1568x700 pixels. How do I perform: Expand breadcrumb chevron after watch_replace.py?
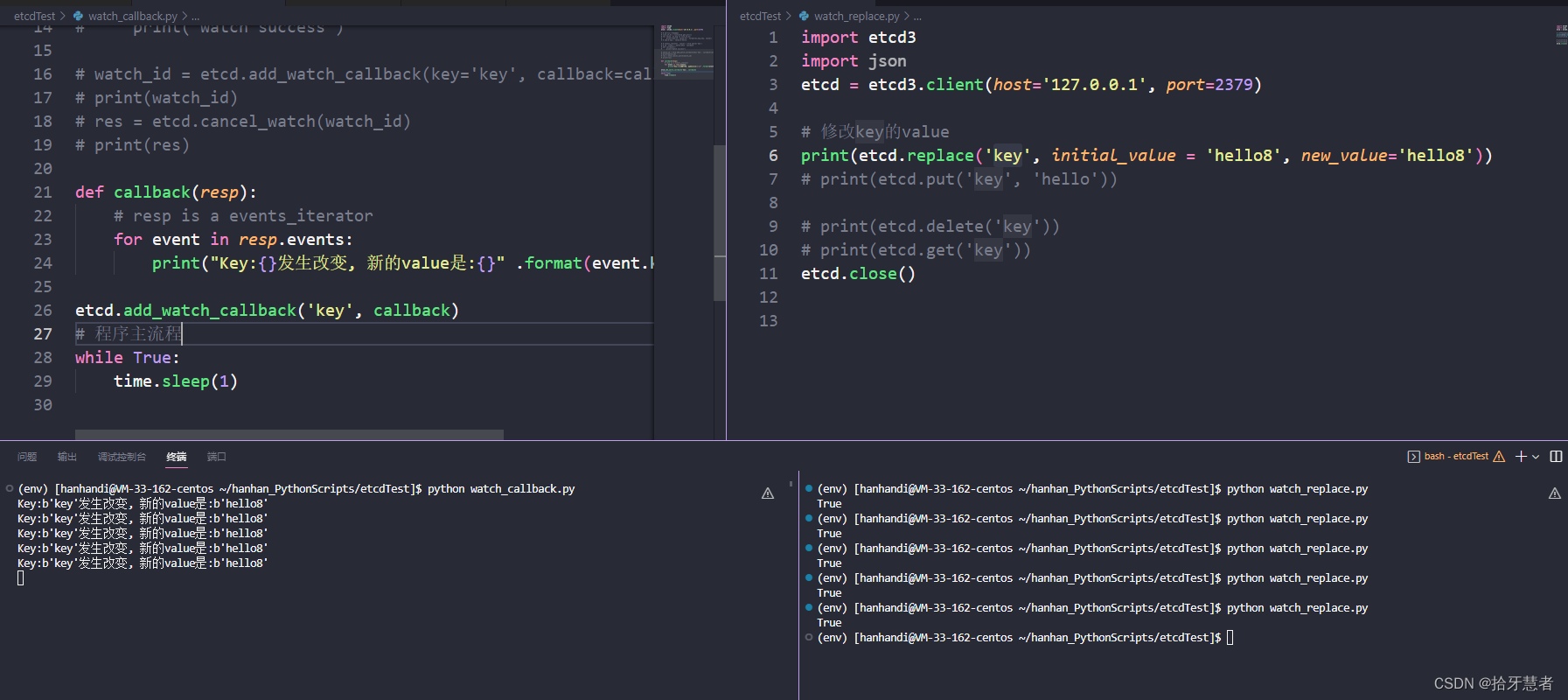pyautogui.click(x=907, y=16)
